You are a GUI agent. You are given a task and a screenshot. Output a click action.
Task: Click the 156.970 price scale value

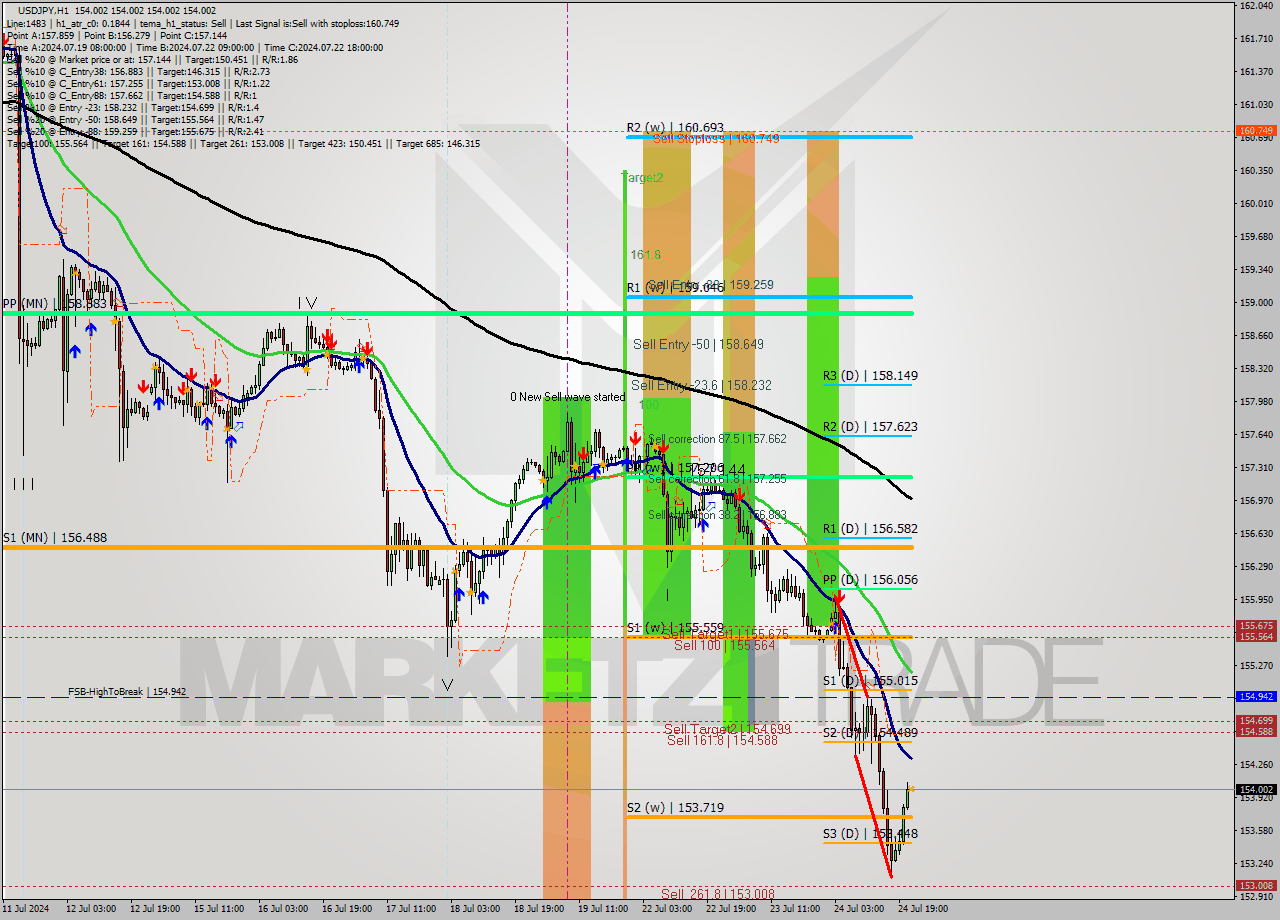[1255, 501]
